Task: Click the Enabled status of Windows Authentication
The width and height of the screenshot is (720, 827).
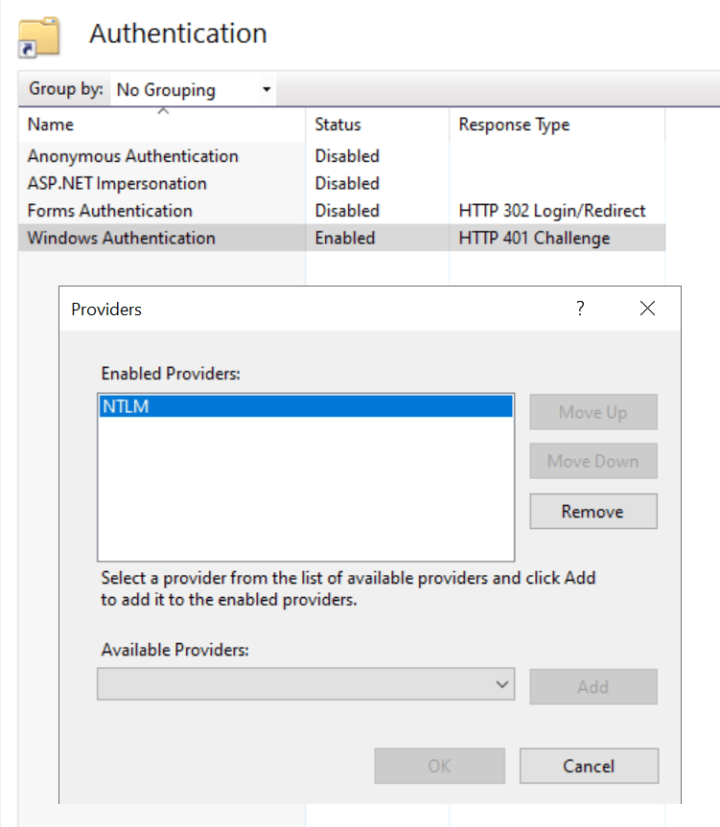Action: pos(345,238)
